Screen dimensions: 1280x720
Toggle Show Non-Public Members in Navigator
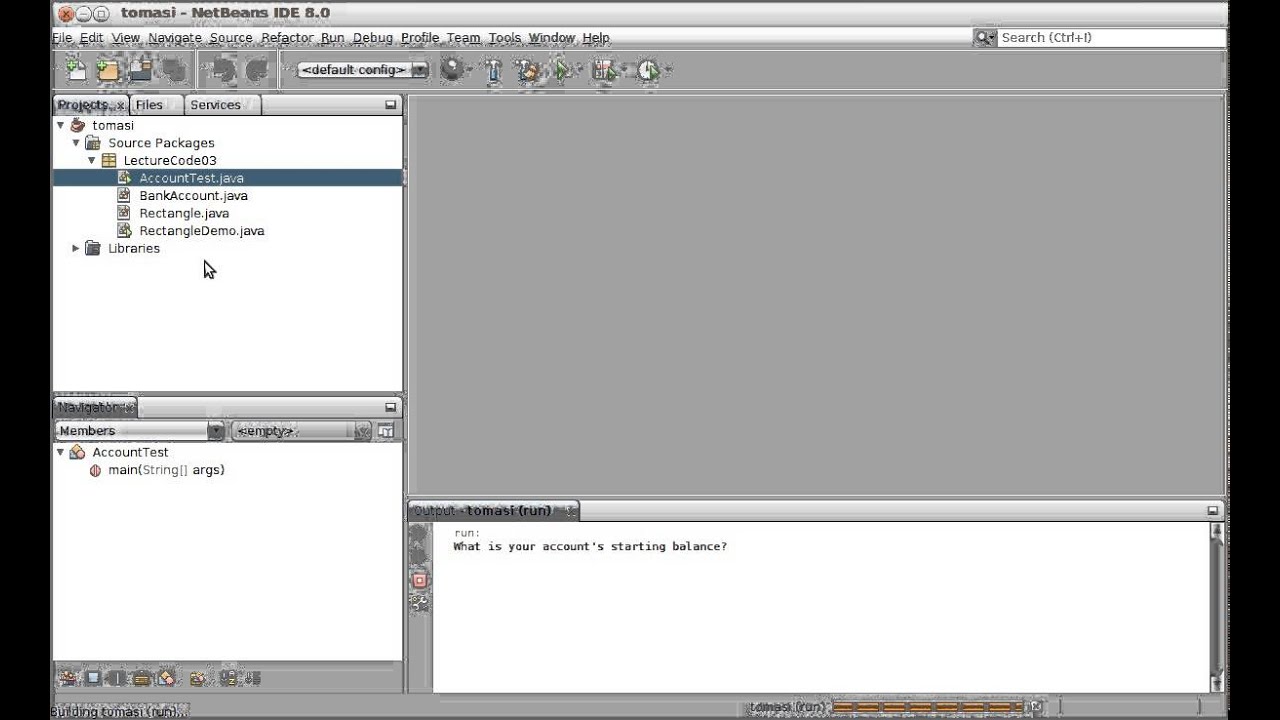141,678
